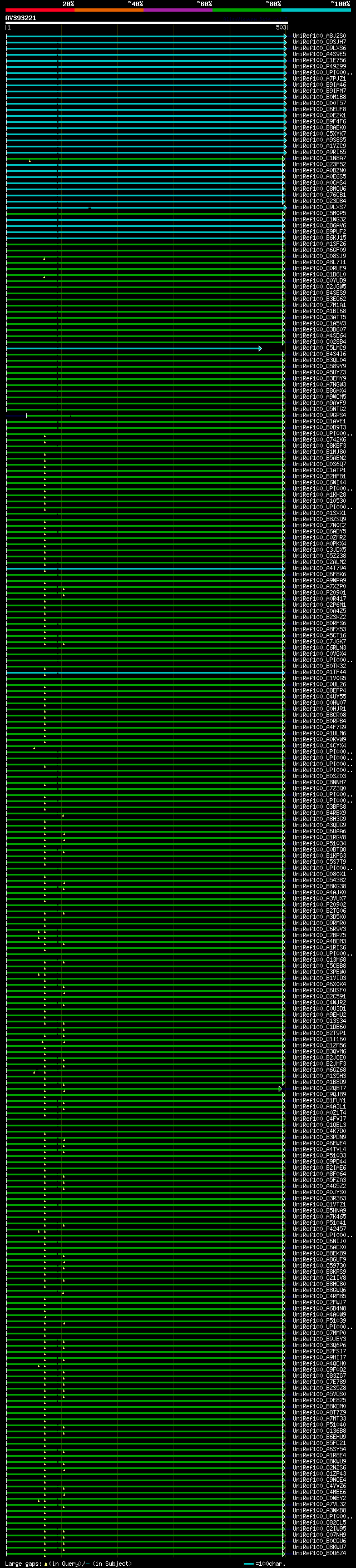Image resolution: width=356 pixels, height=1568 pixels.
Task: Select the UniRef100_B9IA46 entry
Action: click(x=319, y=85)
